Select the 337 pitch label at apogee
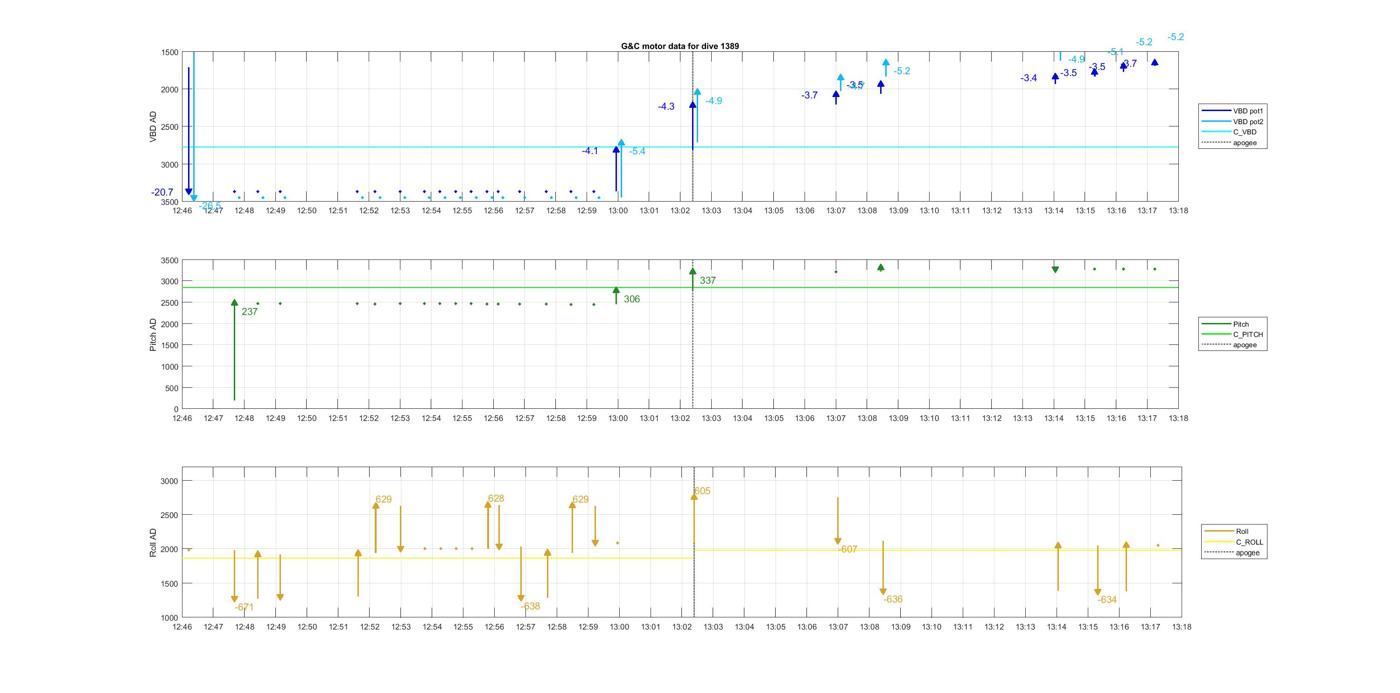This screenshot has height=693, width=1400. click(707, 281)
